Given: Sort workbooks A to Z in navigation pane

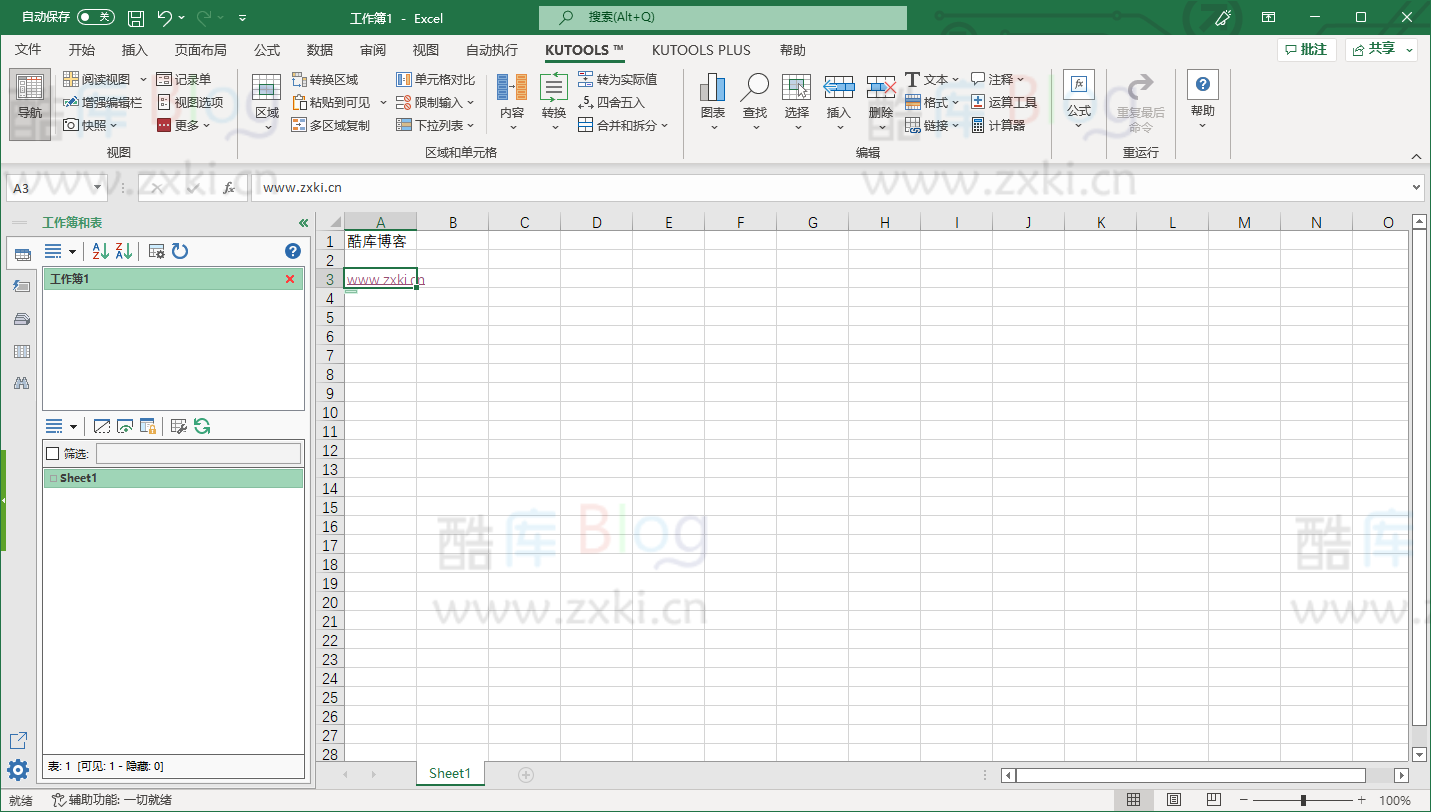Looking at the screenshot, I should click(99, 251).
